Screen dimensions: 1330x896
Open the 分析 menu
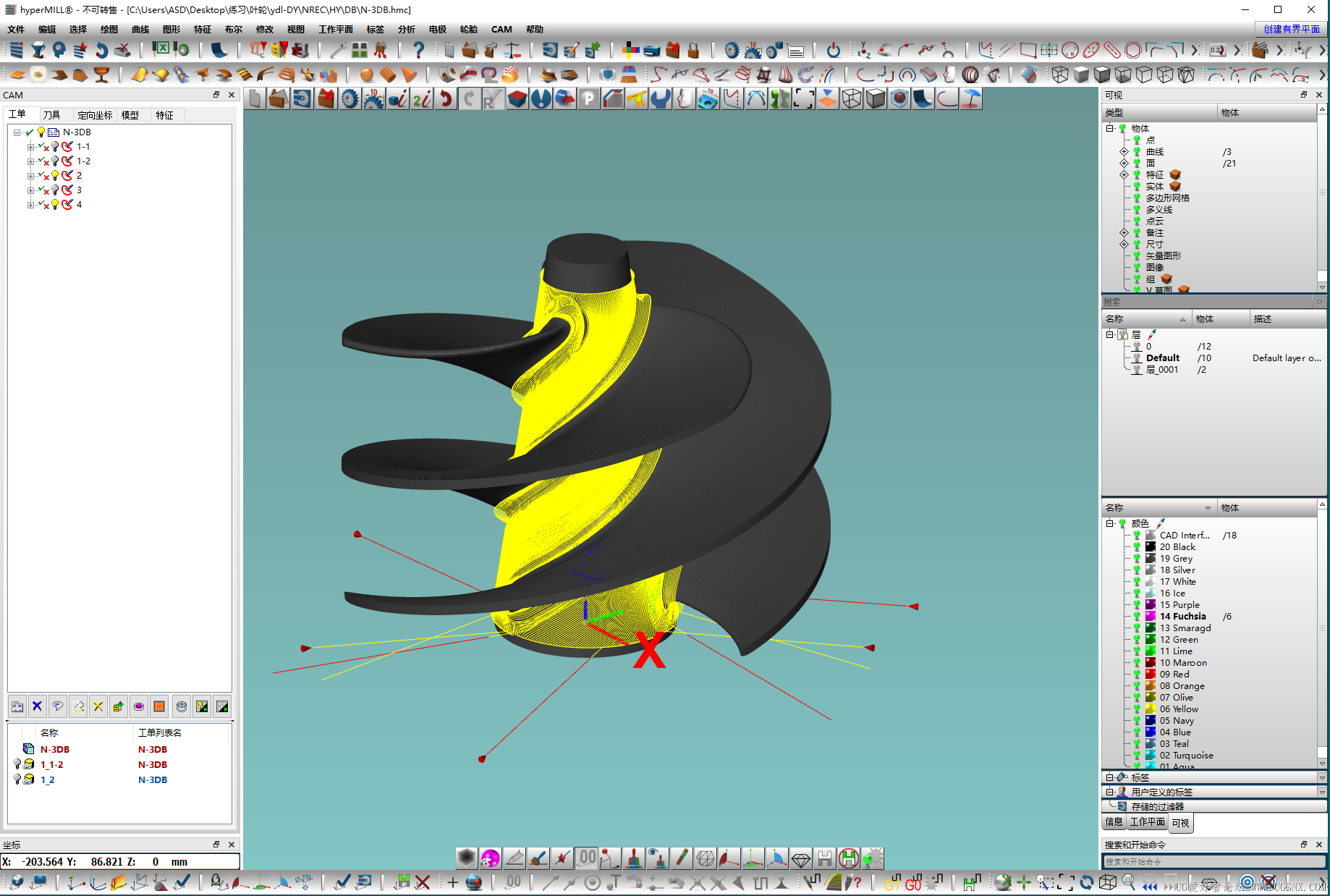point(407,30)
